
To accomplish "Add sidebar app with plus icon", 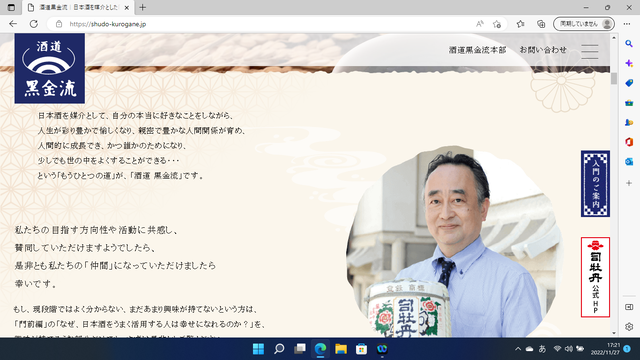I will (629, 183).
